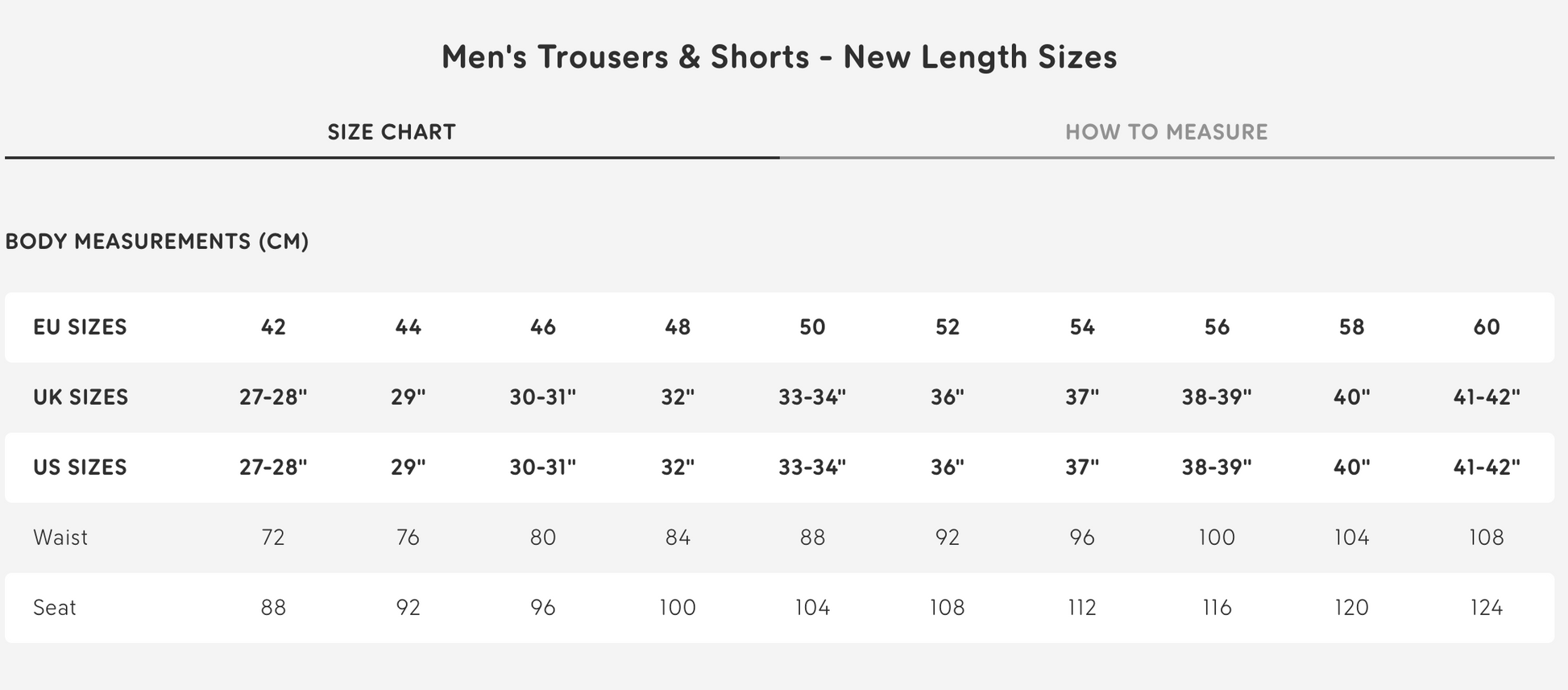Select EU size 42 in the chart
Image resolution: width=1568 pixels, height=690 pixels.
pos(274,327)
